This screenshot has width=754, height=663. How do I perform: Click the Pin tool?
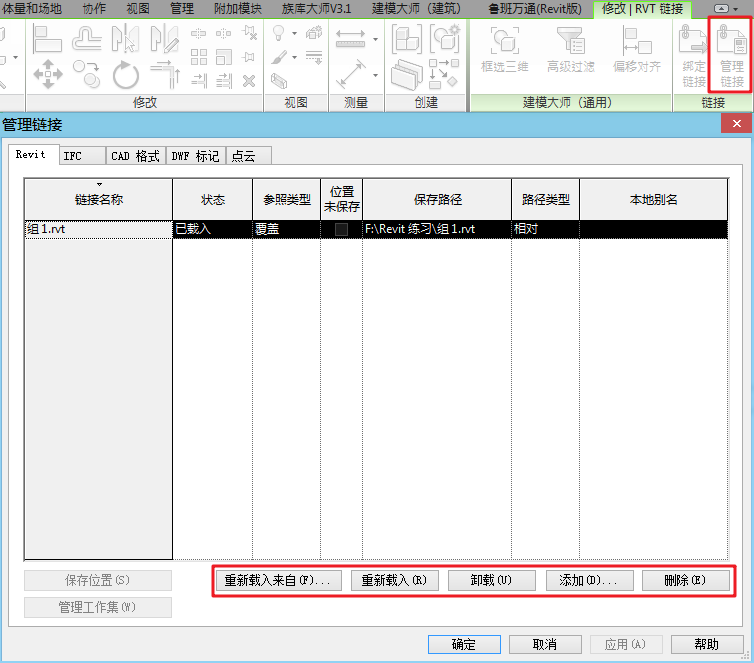click(249, 57)
